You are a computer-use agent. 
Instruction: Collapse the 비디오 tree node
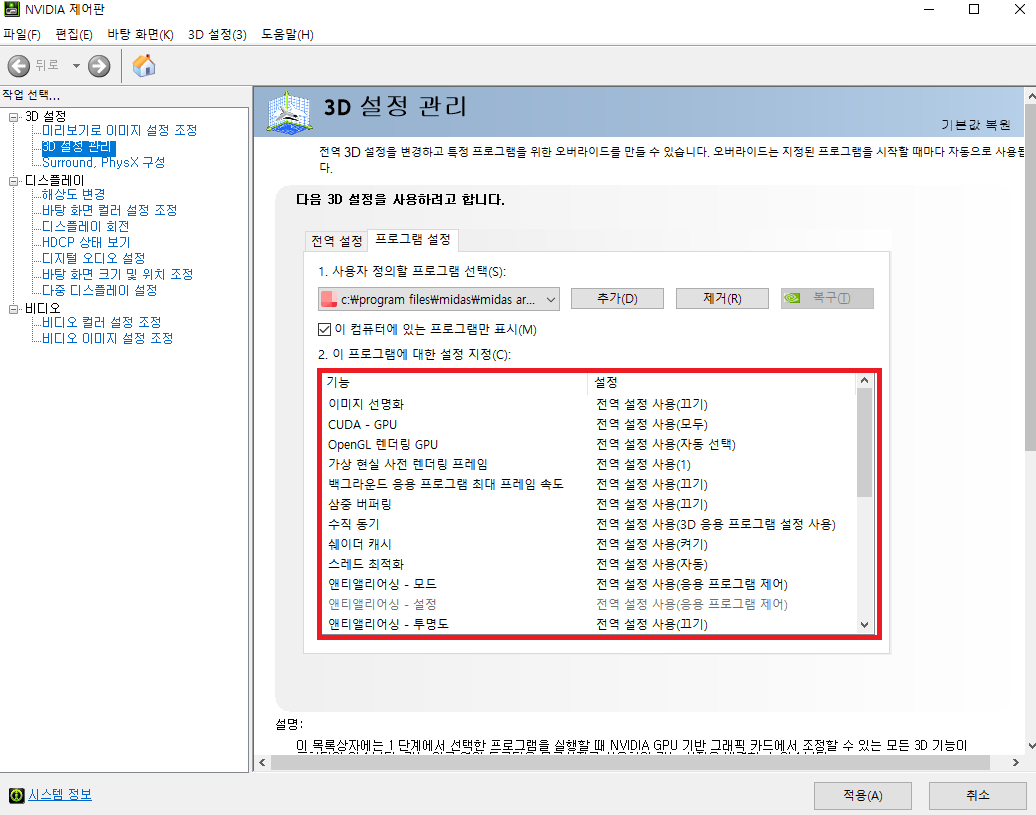13,309
